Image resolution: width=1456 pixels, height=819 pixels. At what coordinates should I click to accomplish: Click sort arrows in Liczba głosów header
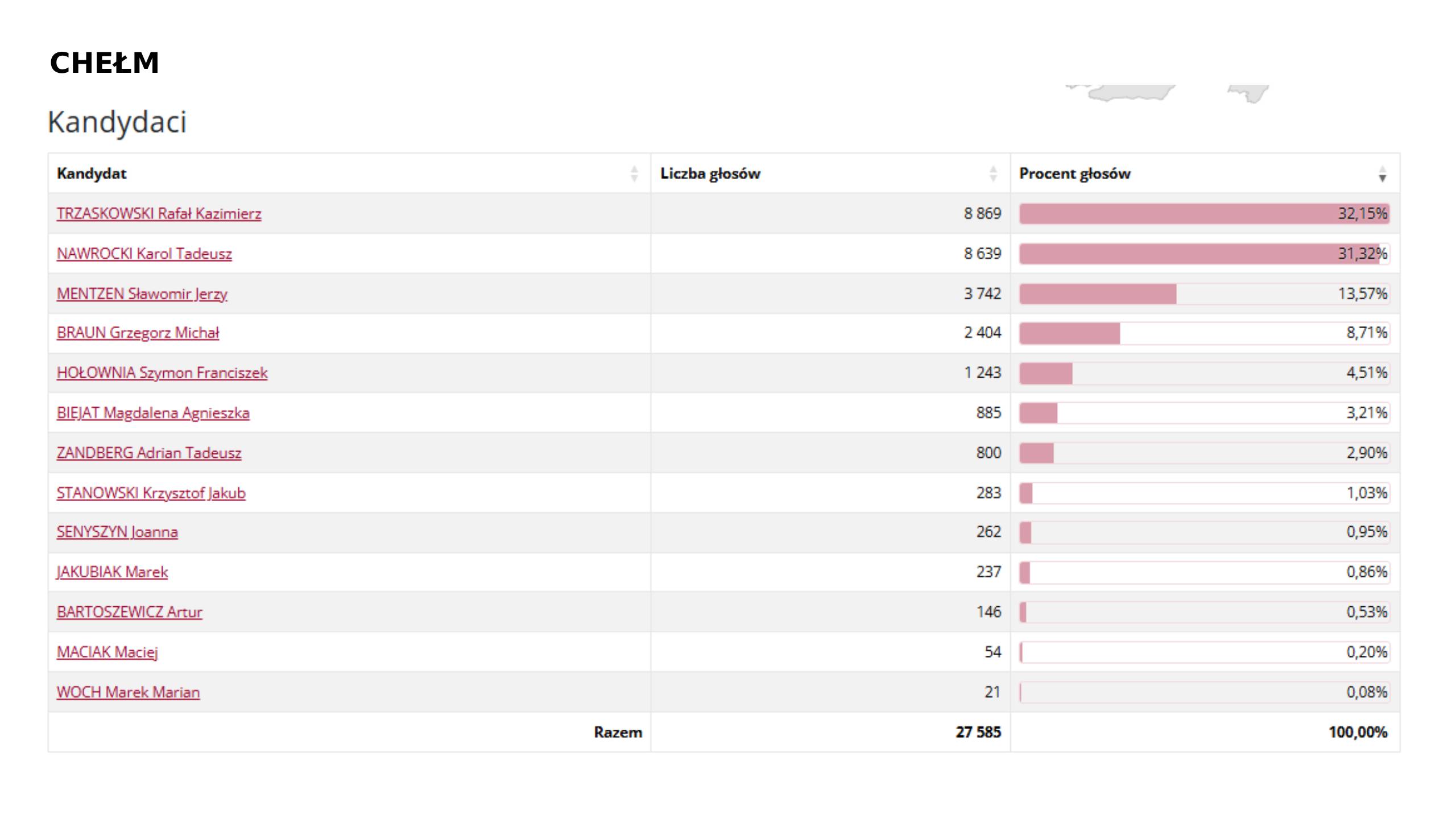pos(993,173)
